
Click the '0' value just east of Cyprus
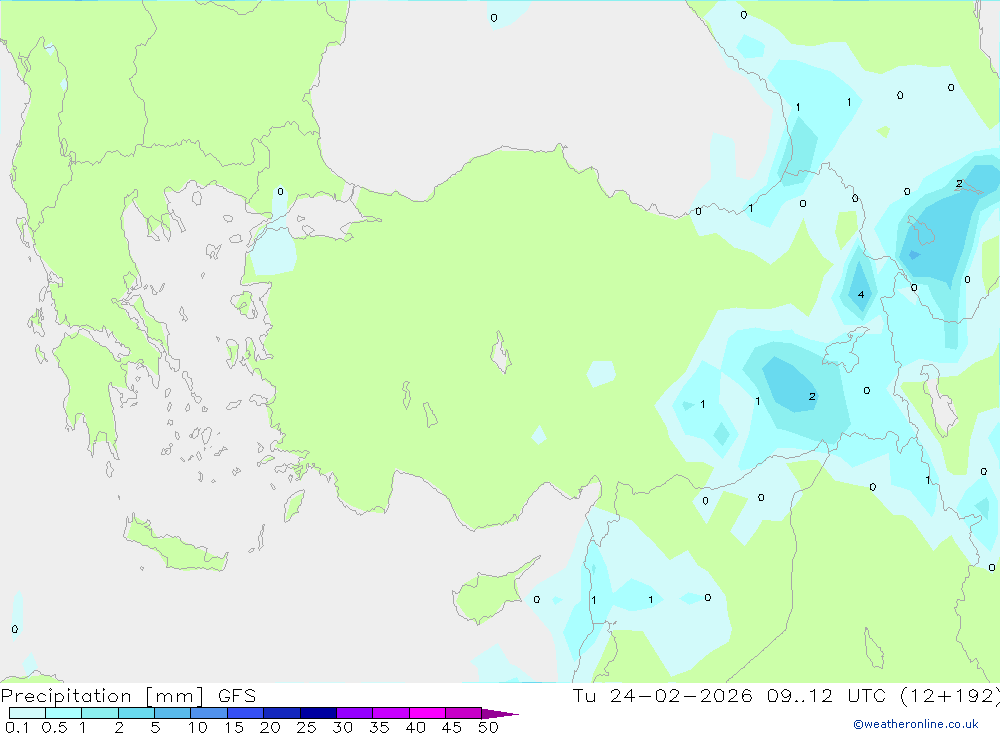coord(536,600)
